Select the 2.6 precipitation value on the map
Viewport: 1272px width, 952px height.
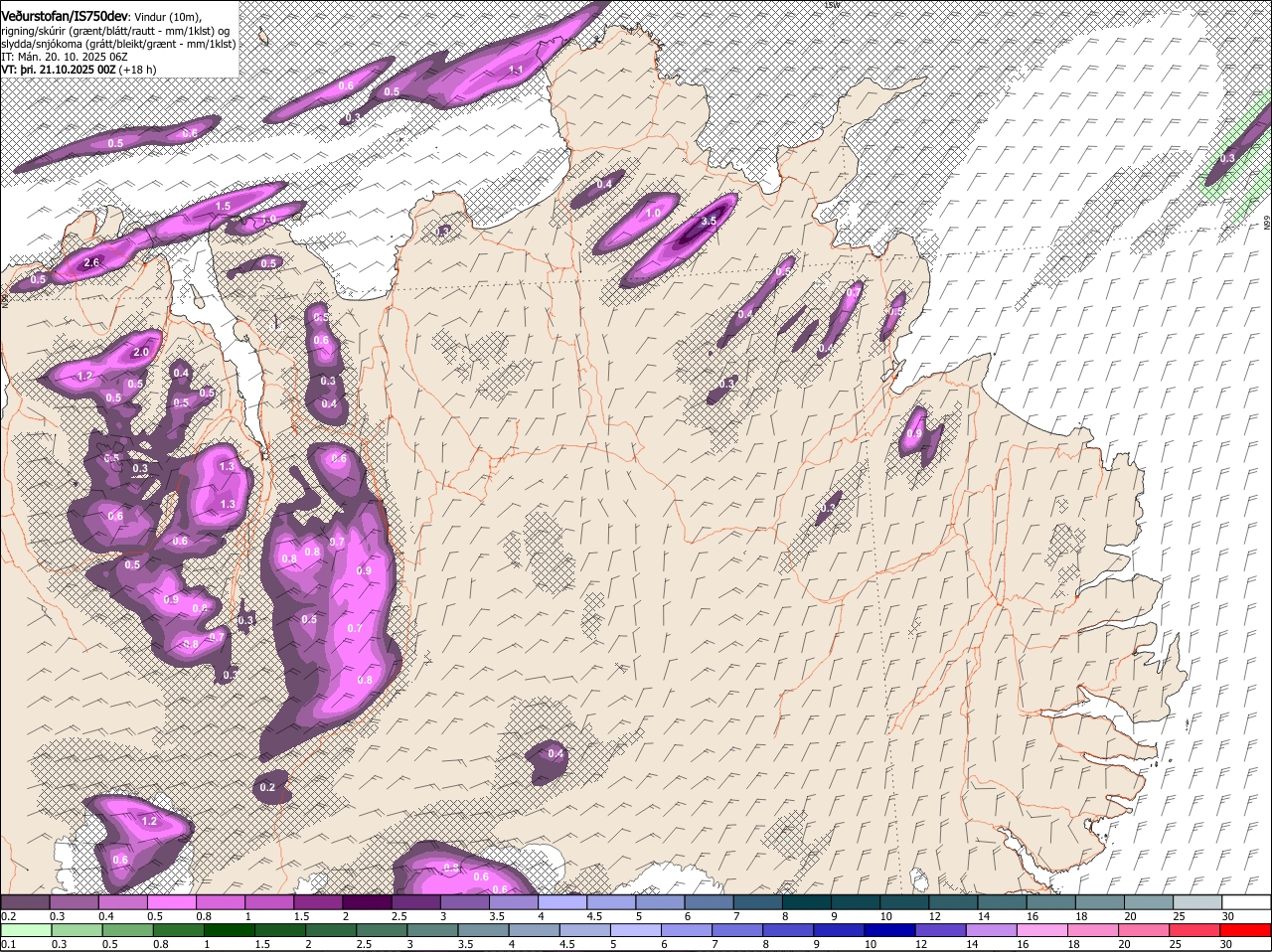[91, 262]
